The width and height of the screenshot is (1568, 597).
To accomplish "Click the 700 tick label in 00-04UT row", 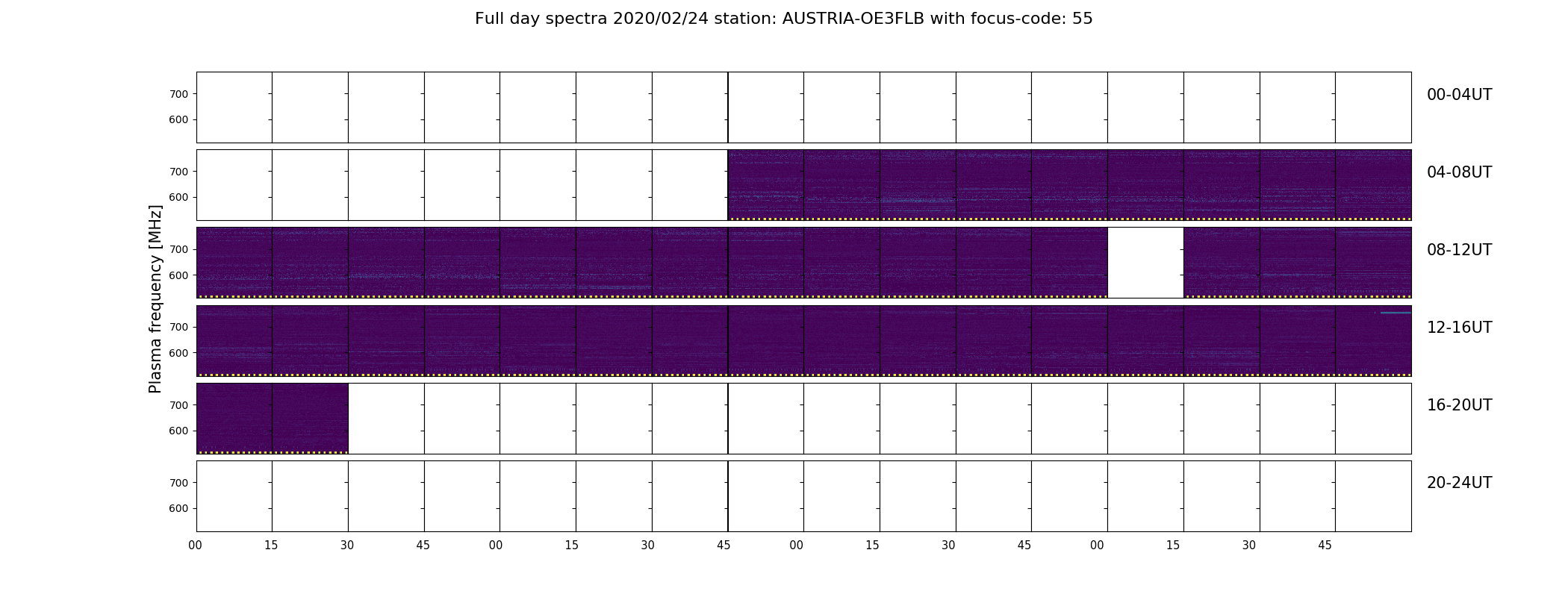I will coord(178,94).
